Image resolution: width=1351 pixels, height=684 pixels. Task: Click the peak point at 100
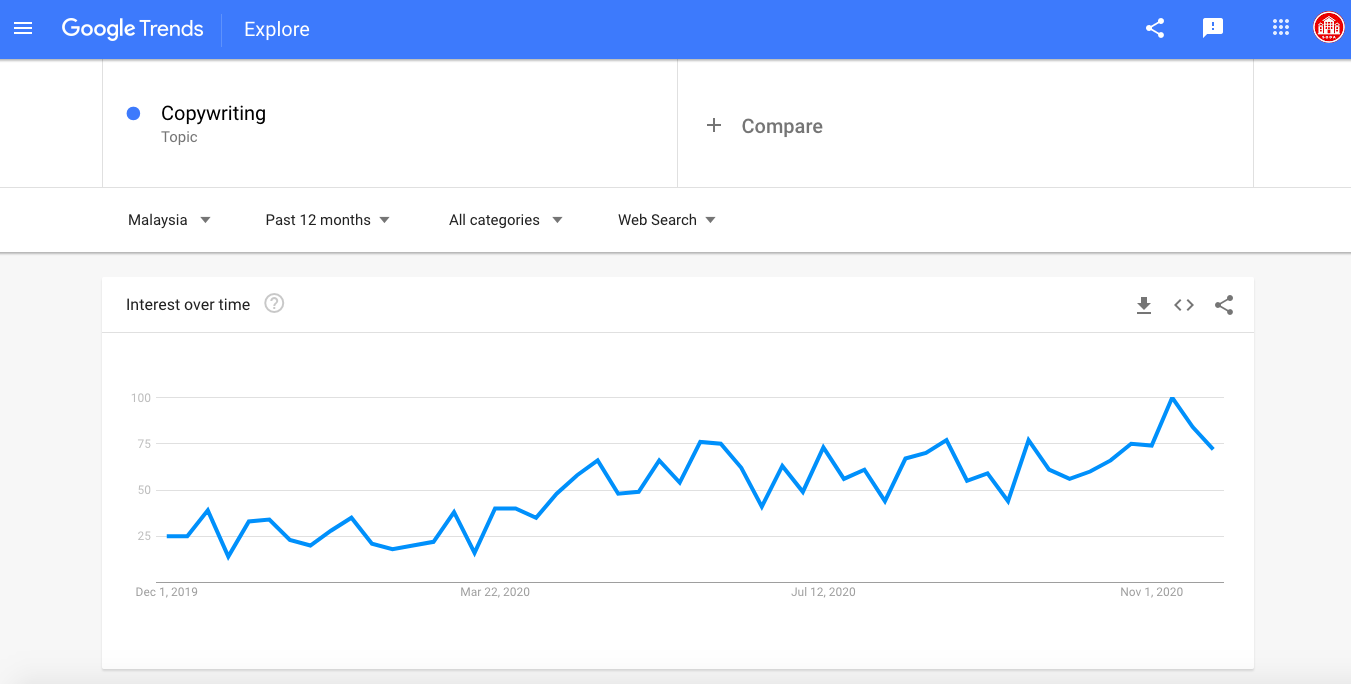1172,398
